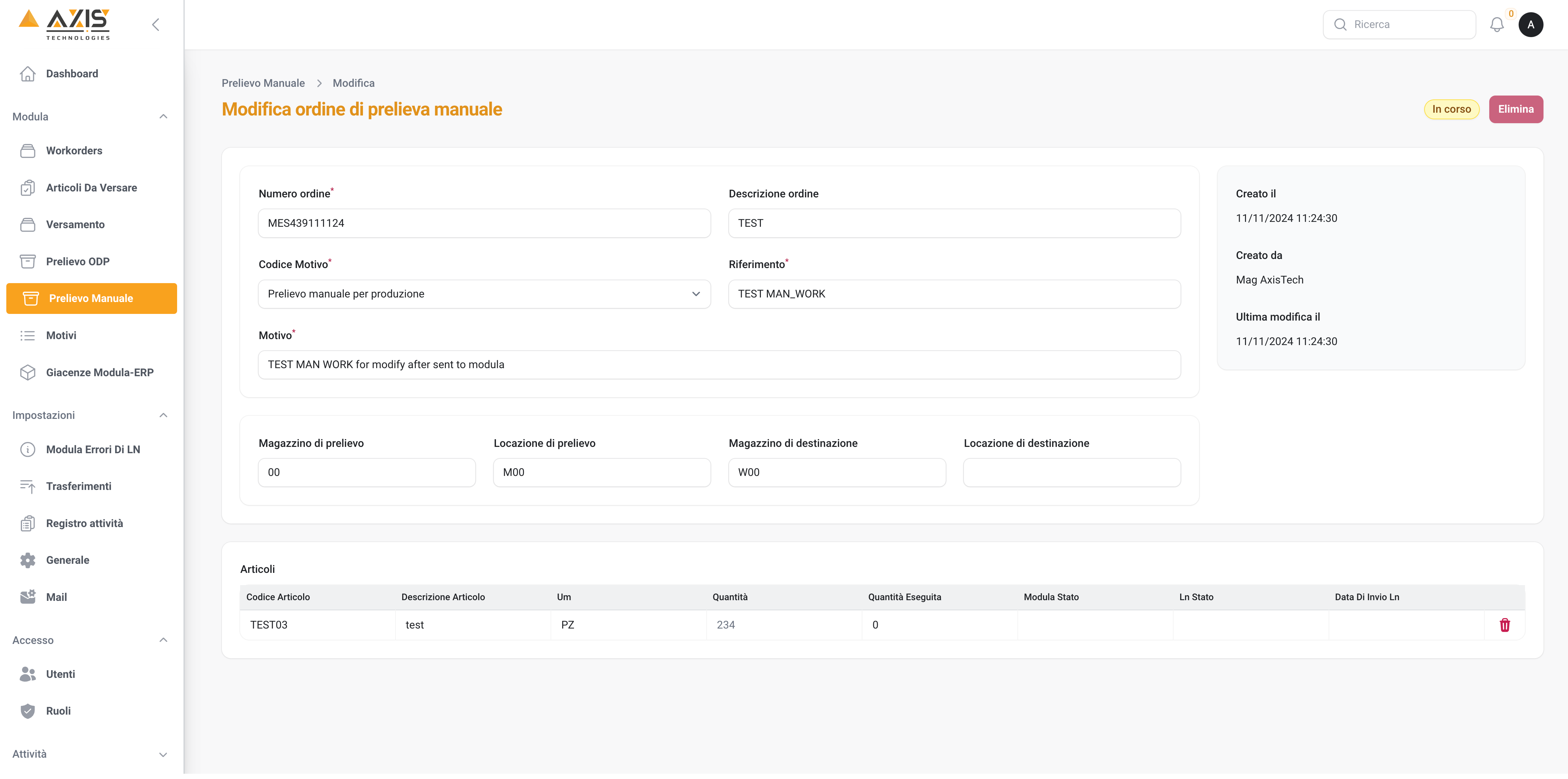Screen dimensions: 1568x779
Task: Open the Codice Motivo dropdown
Action: 484,294
